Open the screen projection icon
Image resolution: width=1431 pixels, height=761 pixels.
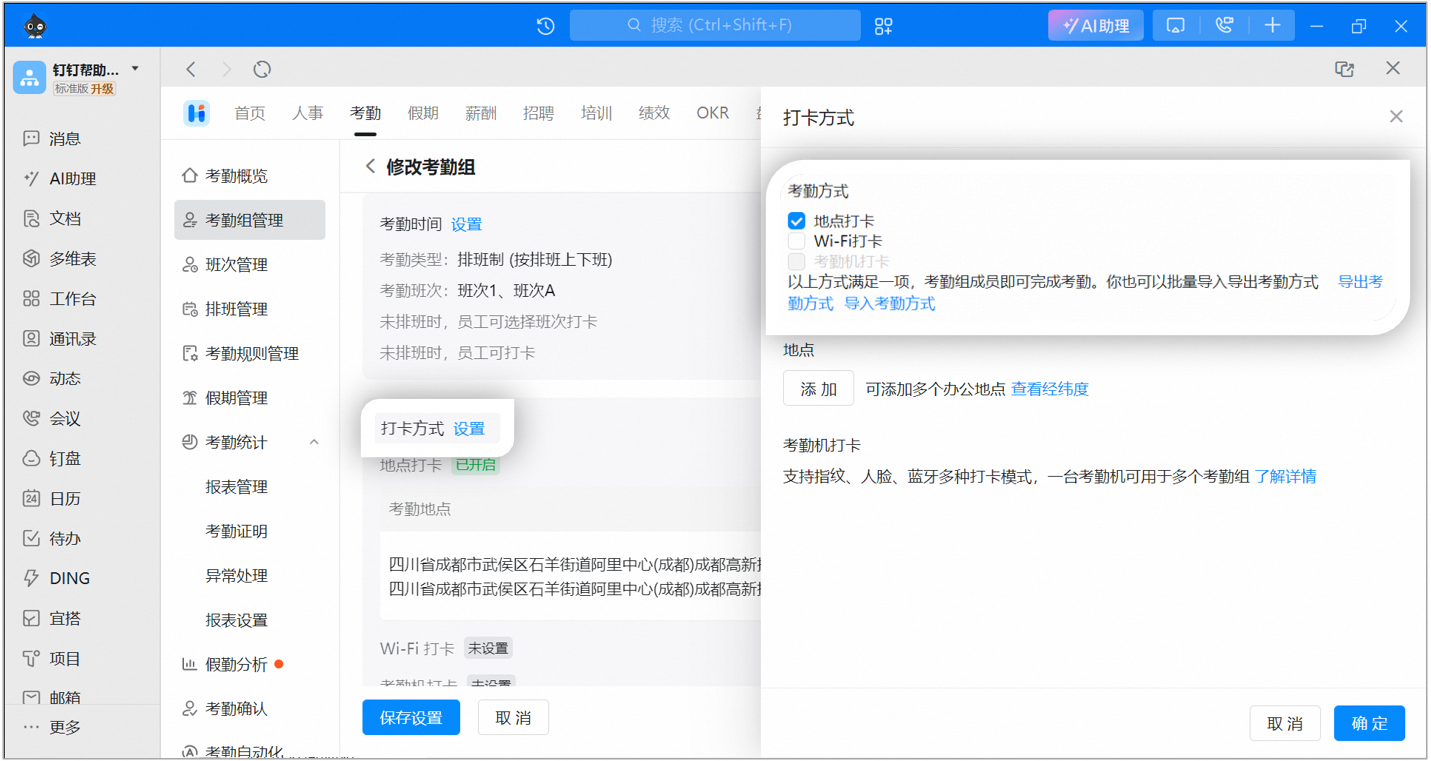(x=1176, y=26)
